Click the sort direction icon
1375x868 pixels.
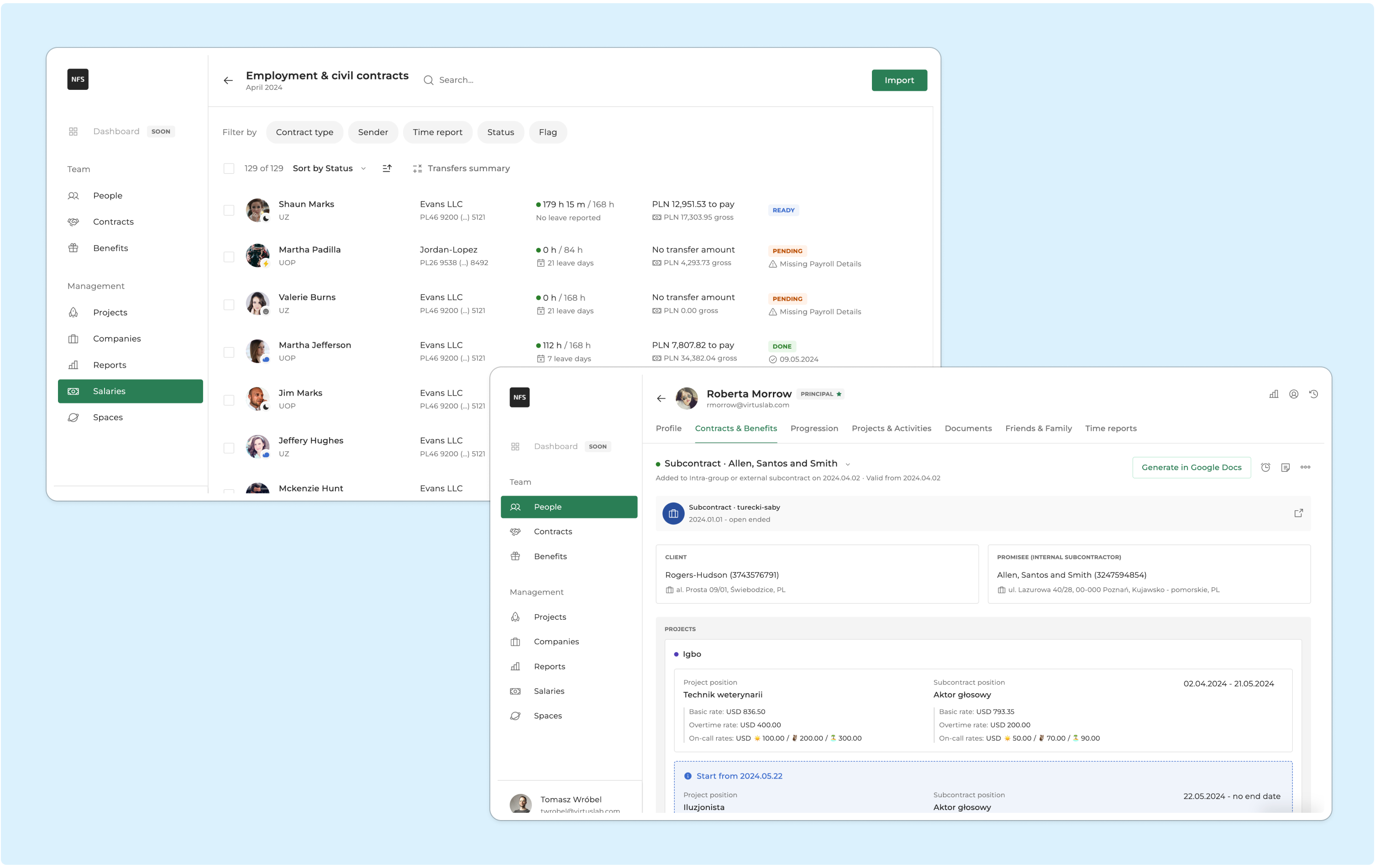[x=387, y=168]
